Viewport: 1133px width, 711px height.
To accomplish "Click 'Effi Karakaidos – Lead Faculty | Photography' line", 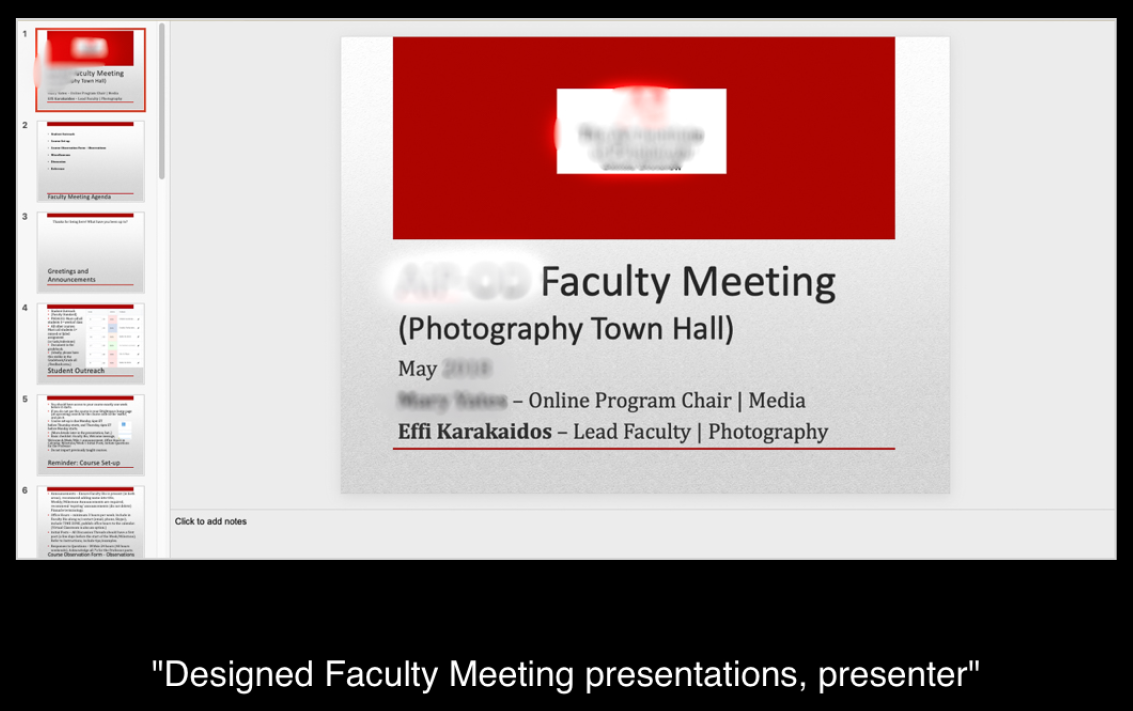I will click(x=613, y=431).
